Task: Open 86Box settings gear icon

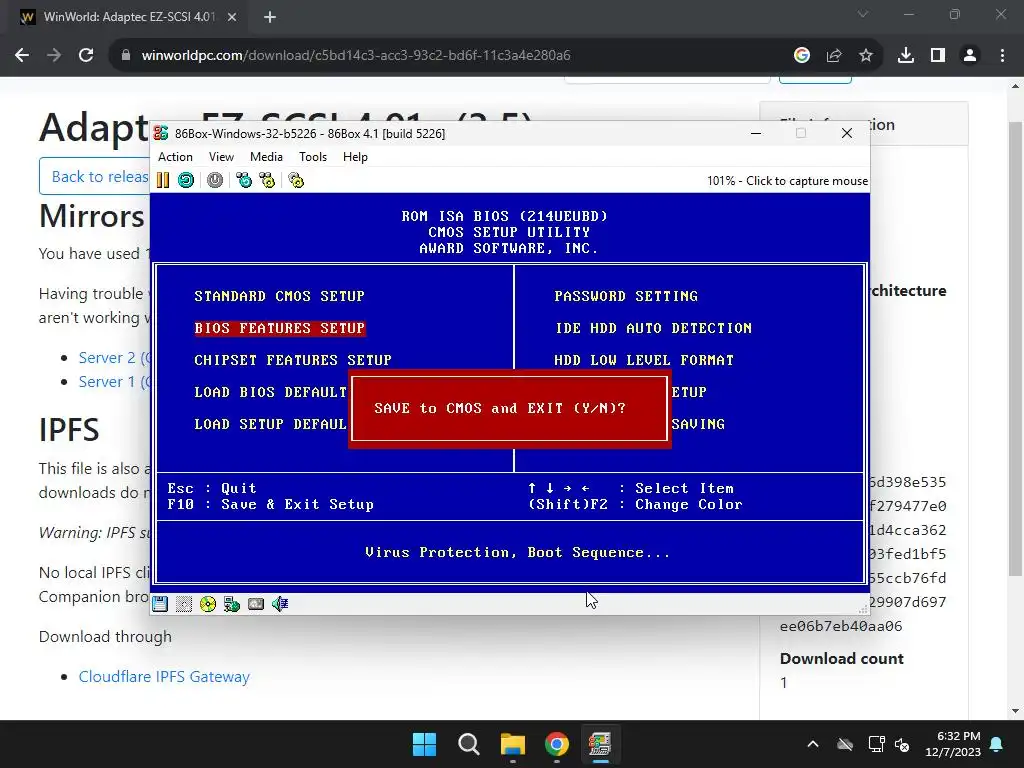Action: (x=296, y=180)
